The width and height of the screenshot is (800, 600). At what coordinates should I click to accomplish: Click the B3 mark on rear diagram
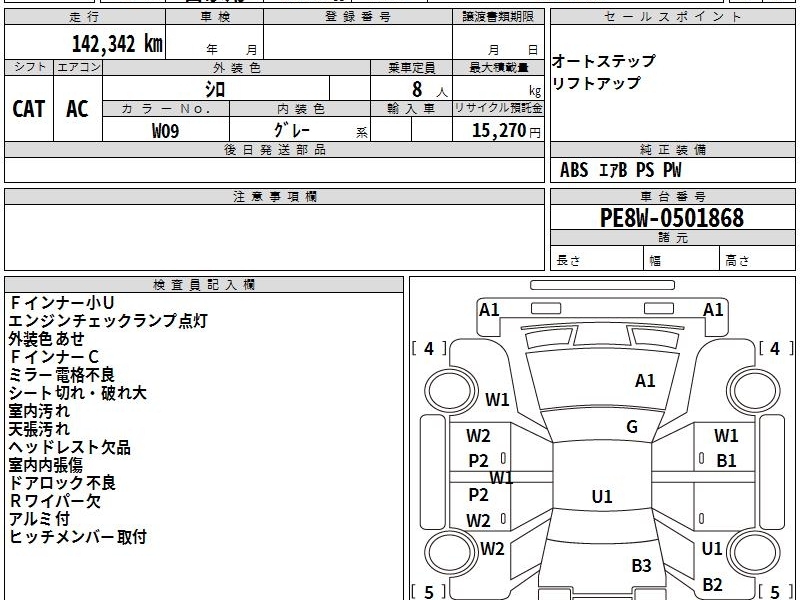pos(641,565)
